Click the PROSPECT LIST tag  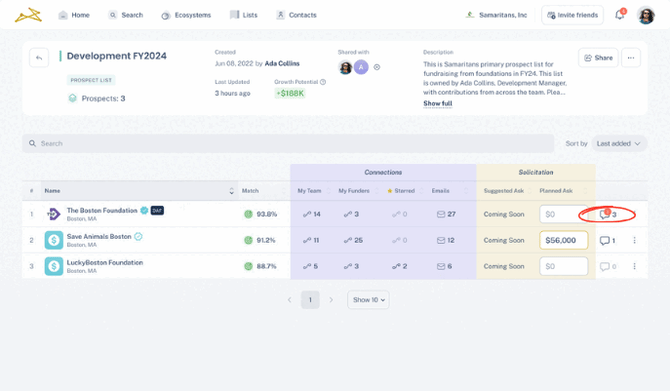pos(91,80)
